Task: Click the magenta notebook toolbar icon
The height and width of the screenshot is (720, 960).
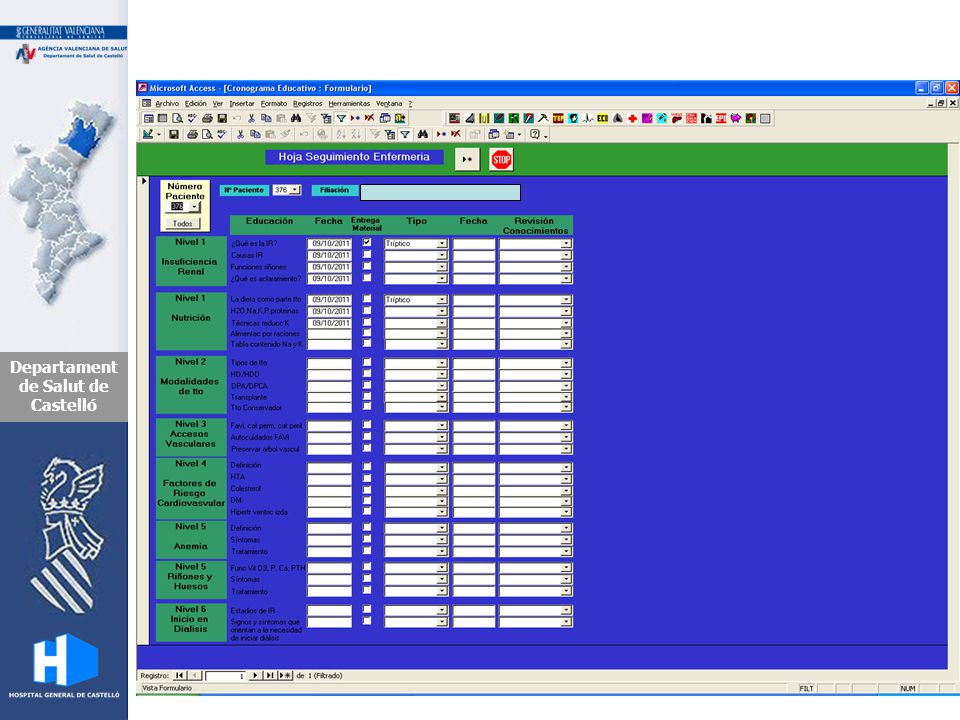Action: (647, 118)
